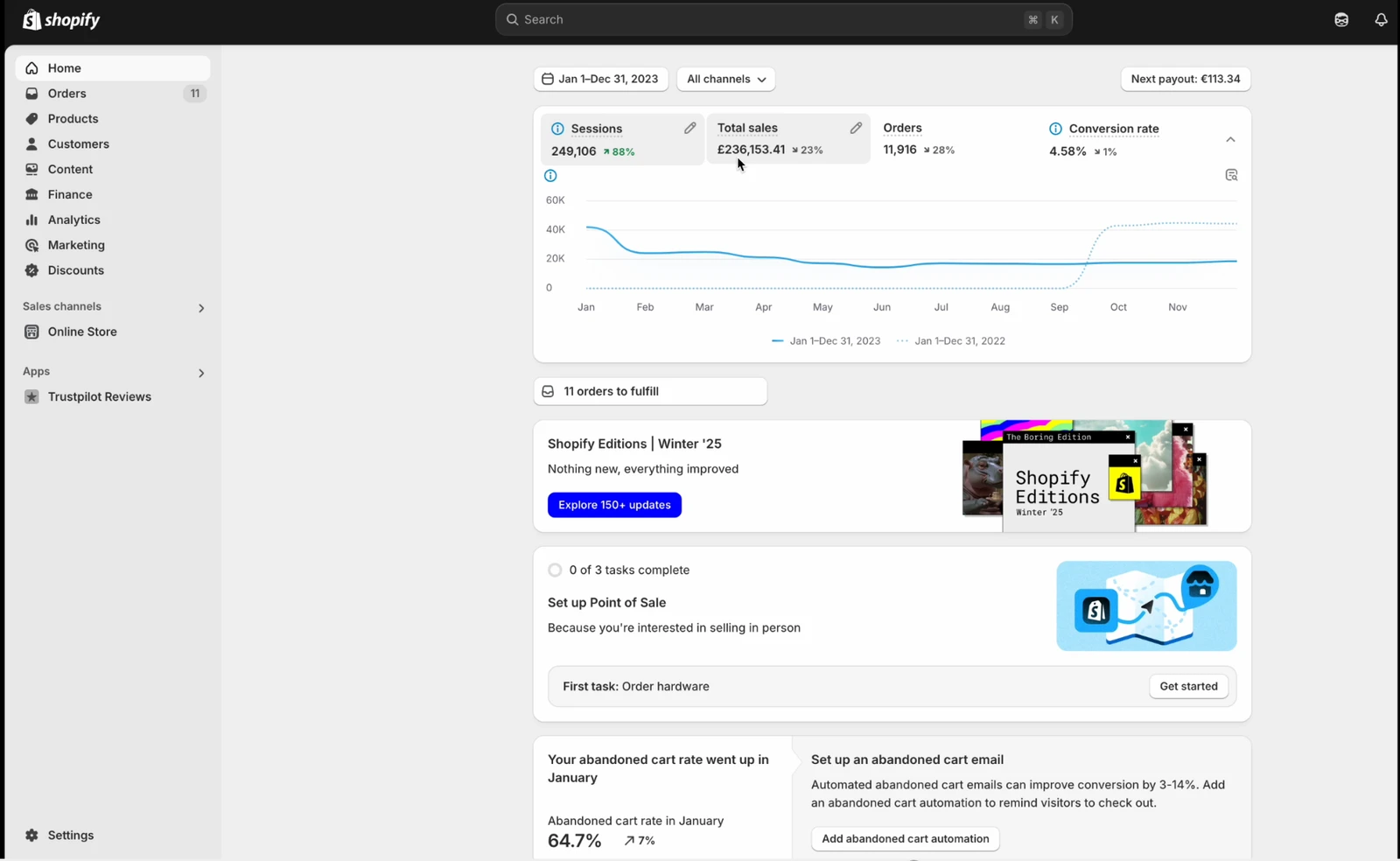Click the Online Store storefront icon
The image size is (1400, 861).
(32, 332)
